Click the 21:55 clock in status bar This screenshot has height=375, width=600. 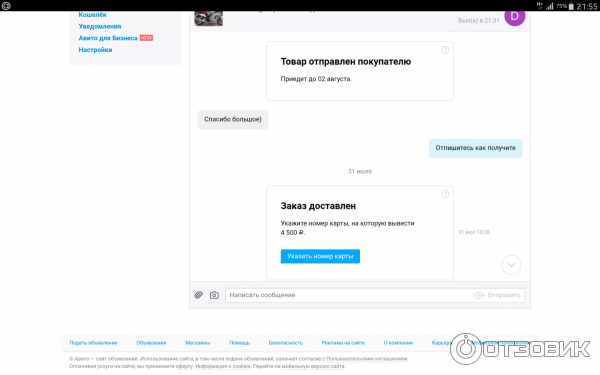tap(587, 6)
